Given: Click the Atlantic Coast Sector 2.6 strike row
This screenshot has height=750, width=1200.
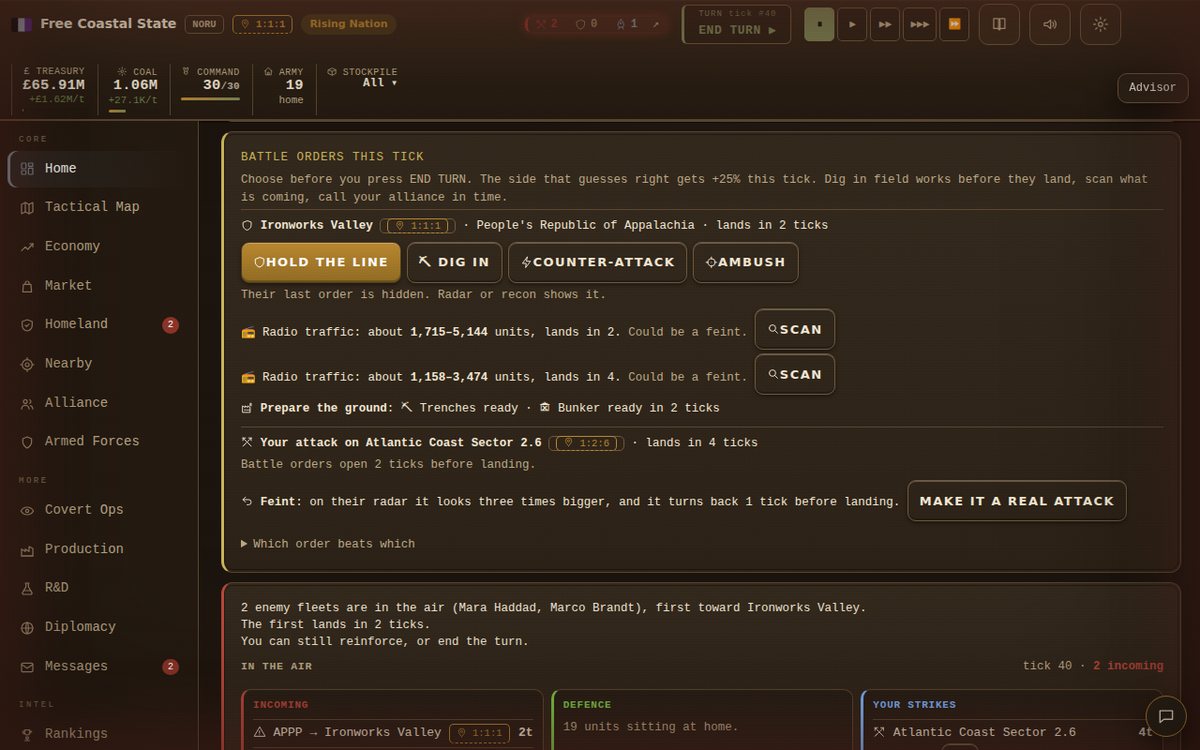Looking at the screenshot, I should [1012, 732].
